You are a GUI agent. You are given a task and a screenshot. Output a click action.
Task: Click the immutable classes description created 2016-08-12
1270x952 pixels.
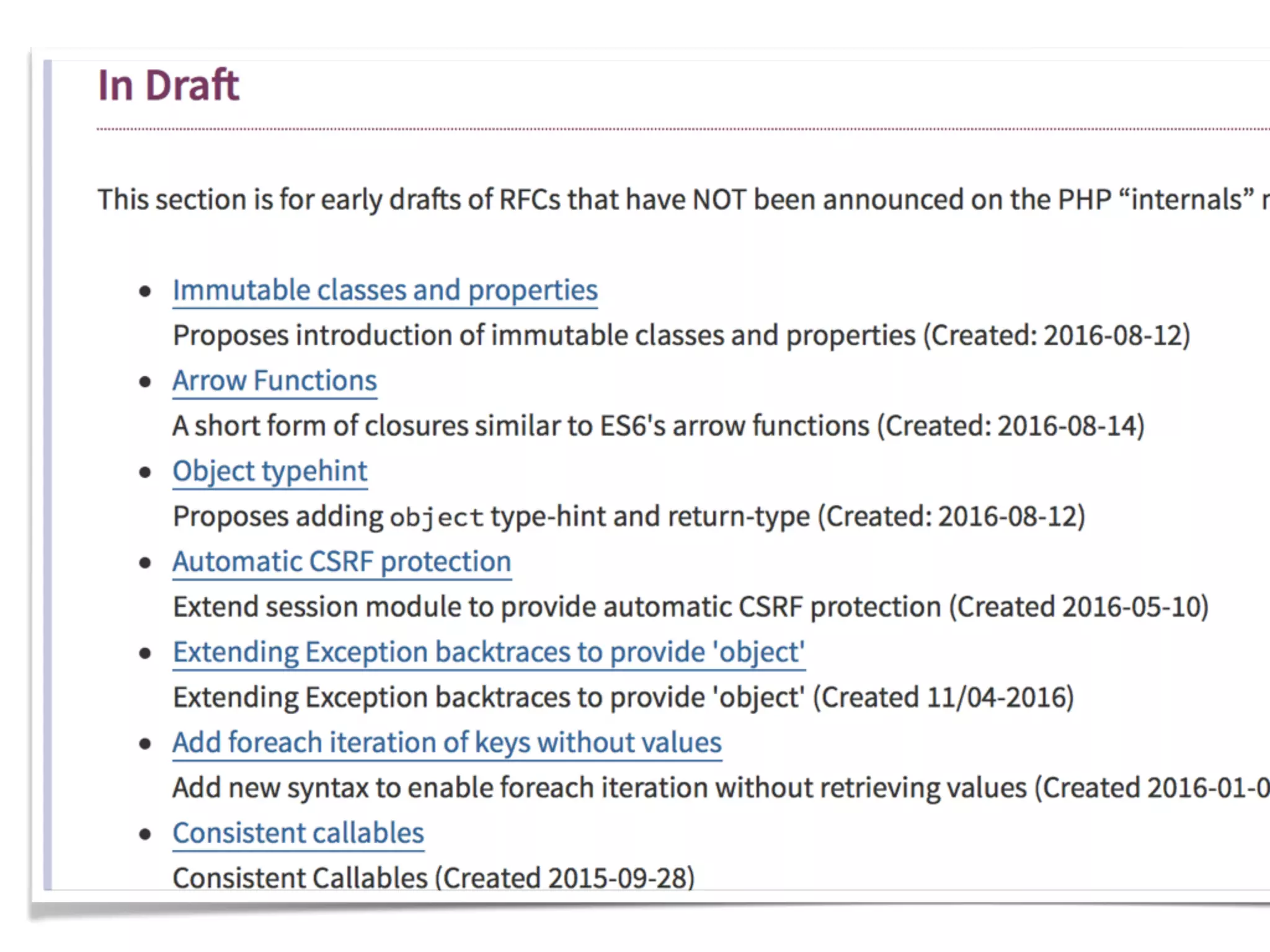coord(682,336)
